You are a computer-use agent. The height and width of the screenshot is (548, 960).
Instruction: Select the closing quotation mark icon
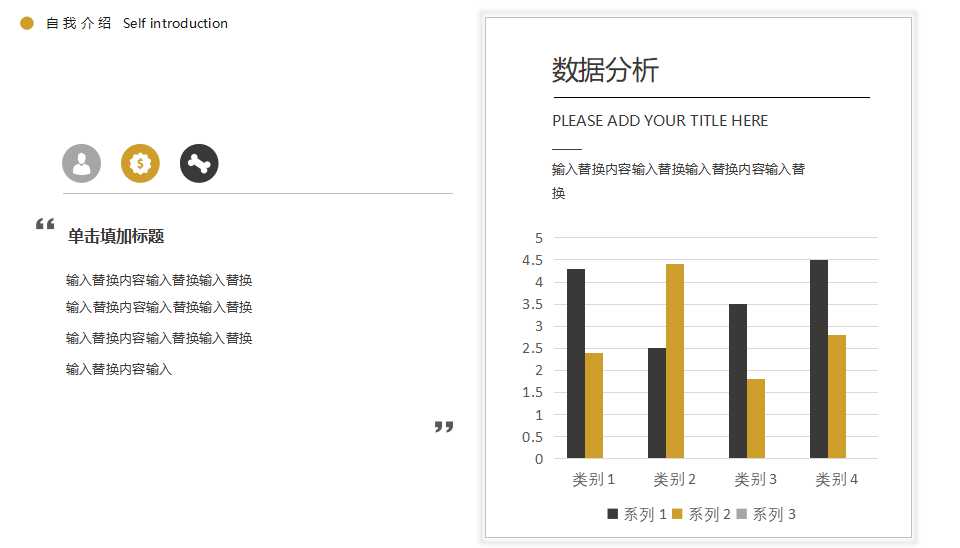[x=444, y=427]
